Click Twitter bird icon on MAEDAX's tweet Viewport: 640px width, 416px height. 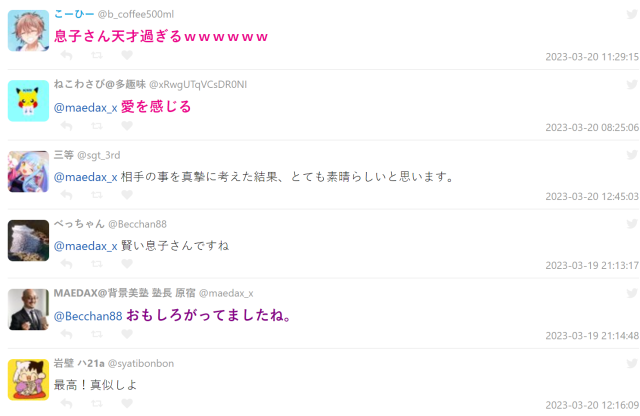632,293
